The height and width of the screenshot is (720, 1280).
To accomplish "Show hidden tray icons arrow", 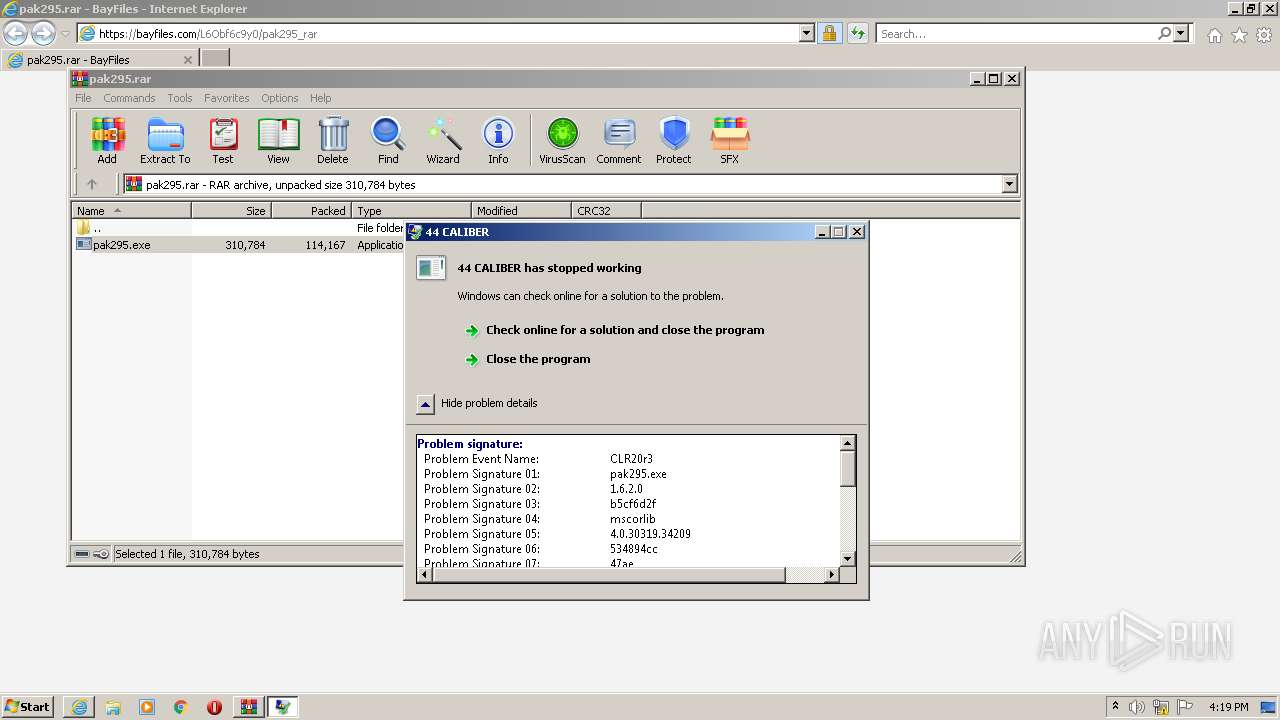I will (x=1115, y=707).
